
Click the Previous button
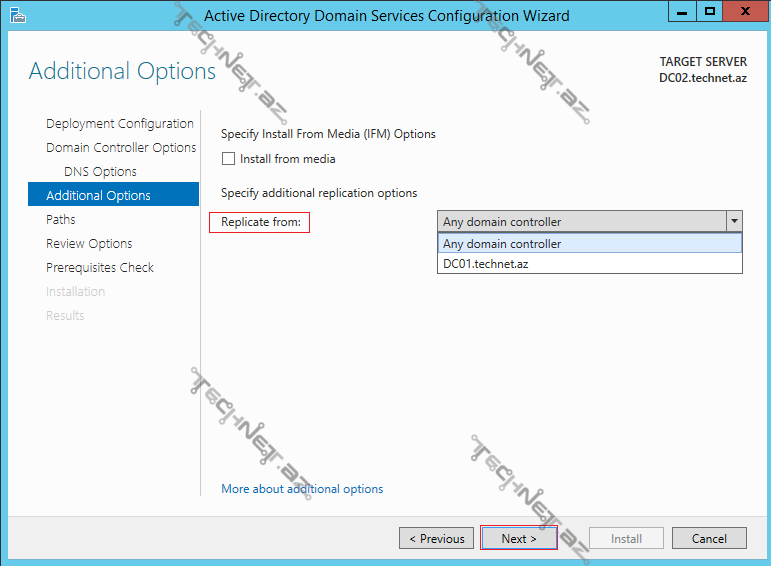437,539
